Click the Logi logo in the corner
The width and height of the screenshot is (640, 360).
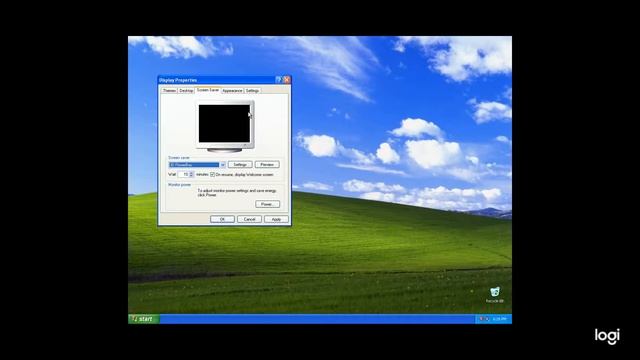[x=607, y=336]
